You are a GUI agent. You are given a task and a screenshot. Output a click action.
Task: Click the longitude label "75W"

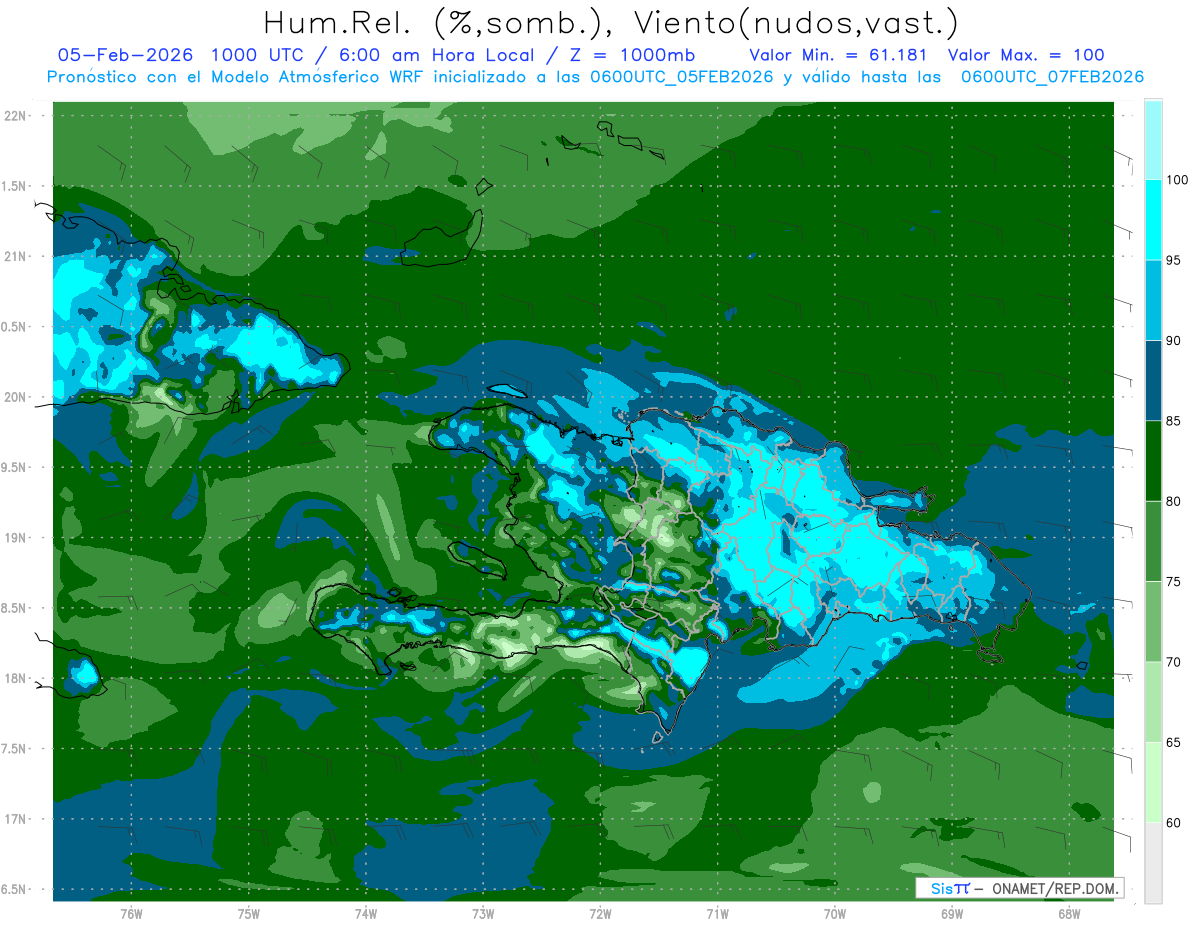click(x=249, y=915)
